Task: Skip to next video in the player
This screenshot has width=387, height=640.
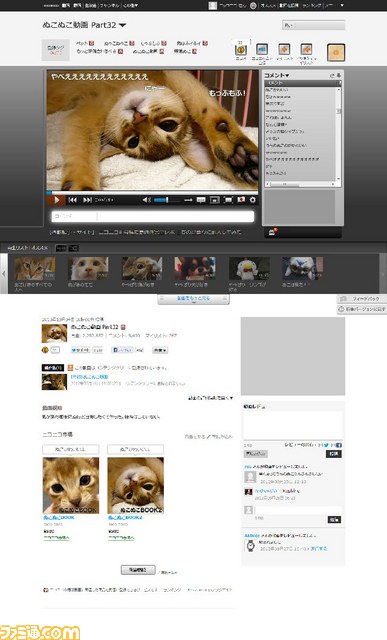Action: [87, 200]
